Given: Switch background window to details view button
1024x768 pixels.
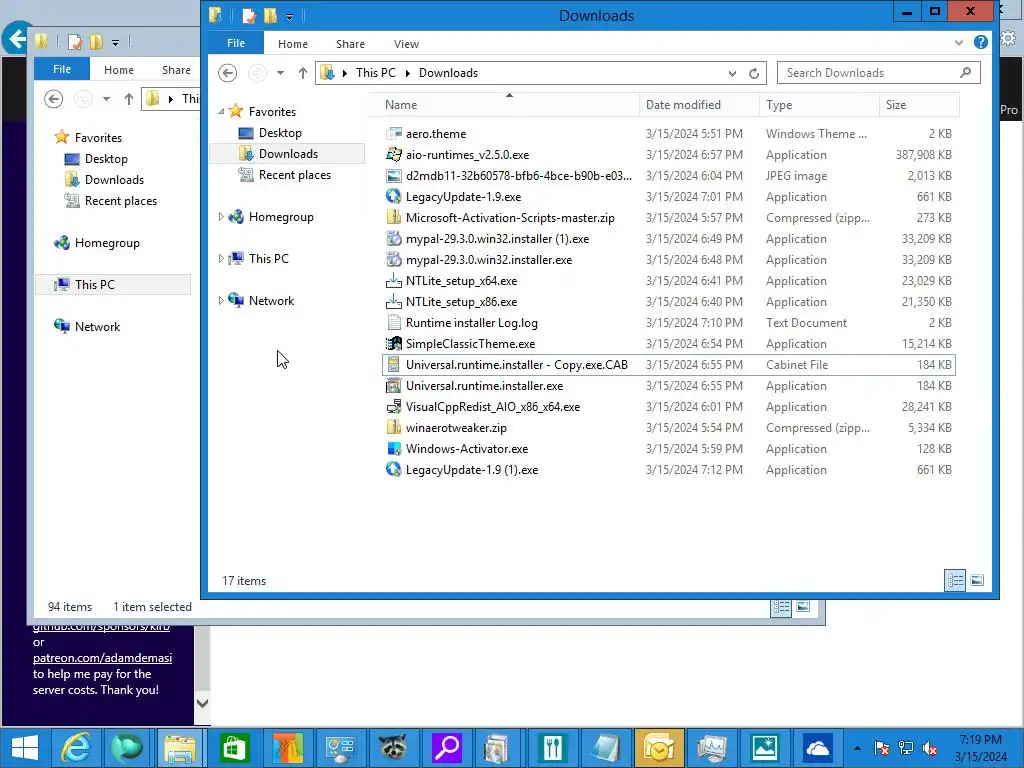Looking at the screenshot, I should 781,608.
